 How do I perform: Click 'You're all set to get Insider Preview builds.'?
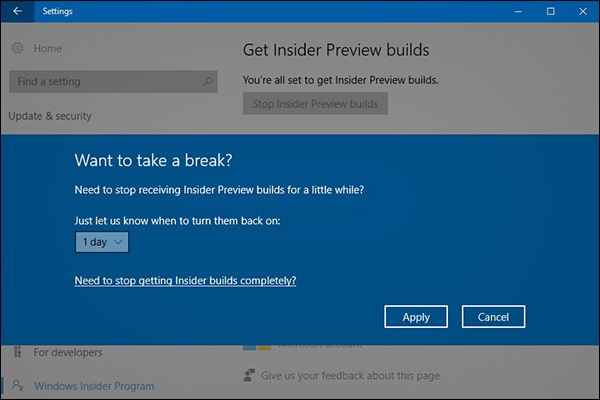[x=341, y=80]
